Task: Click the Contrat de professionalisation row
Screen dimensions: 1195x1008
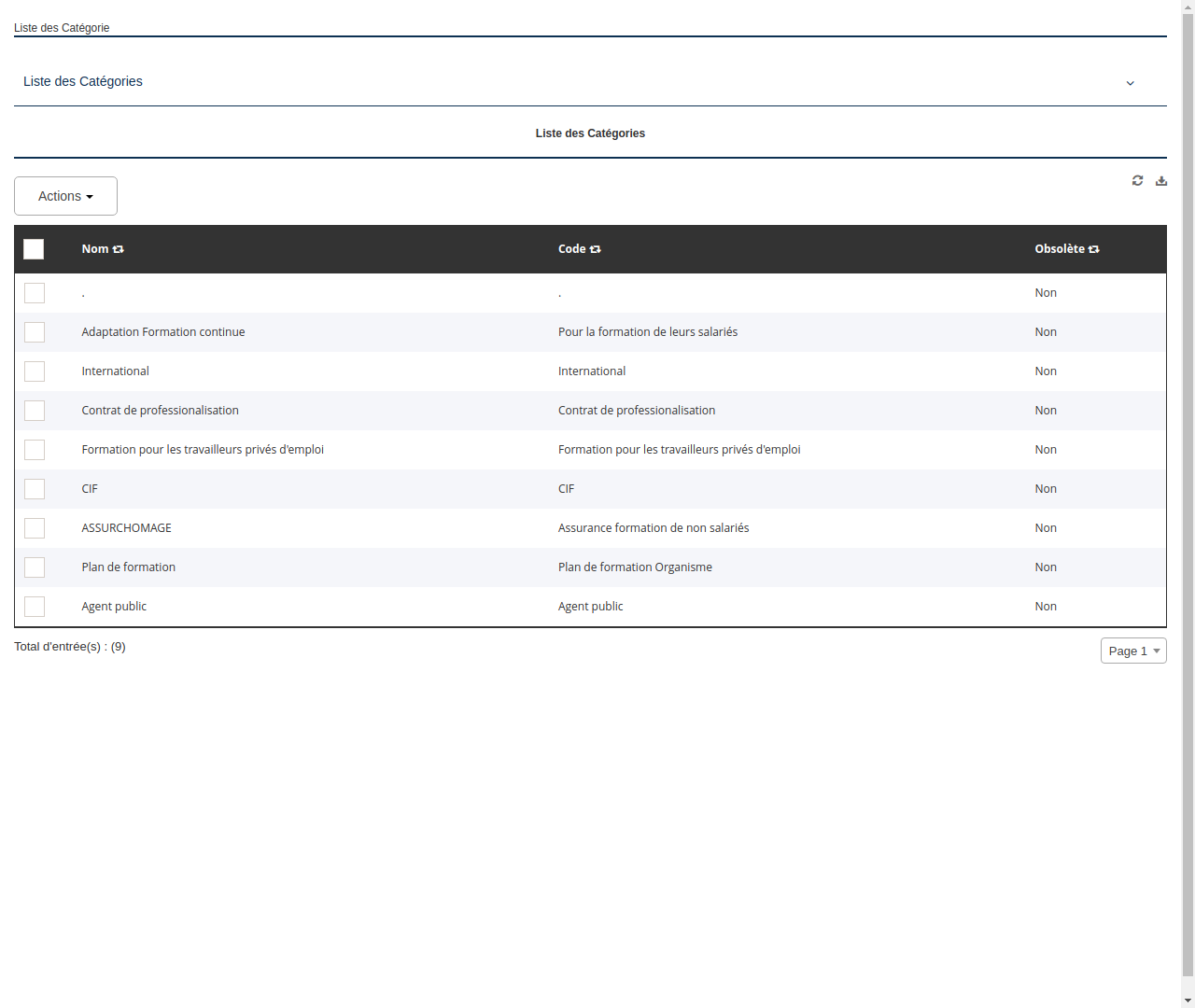Action: pyautogui.click(x=160, y=410)
